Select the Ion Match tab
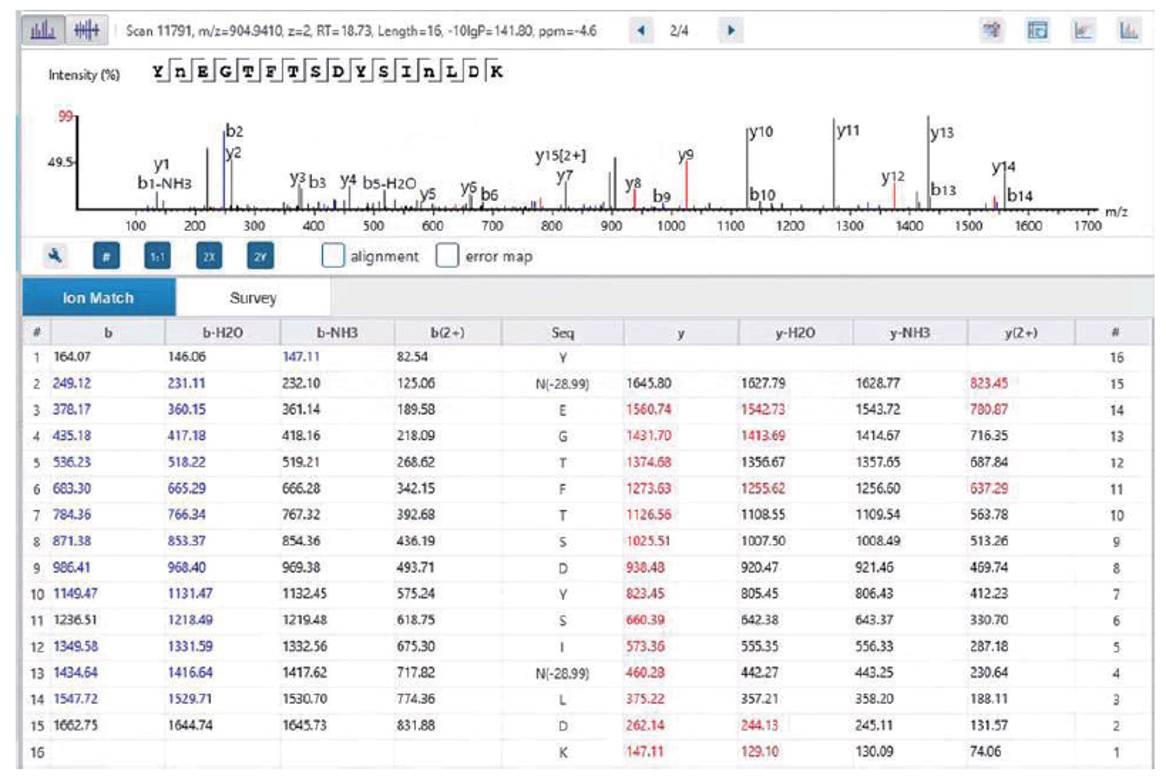 [99, 298]
